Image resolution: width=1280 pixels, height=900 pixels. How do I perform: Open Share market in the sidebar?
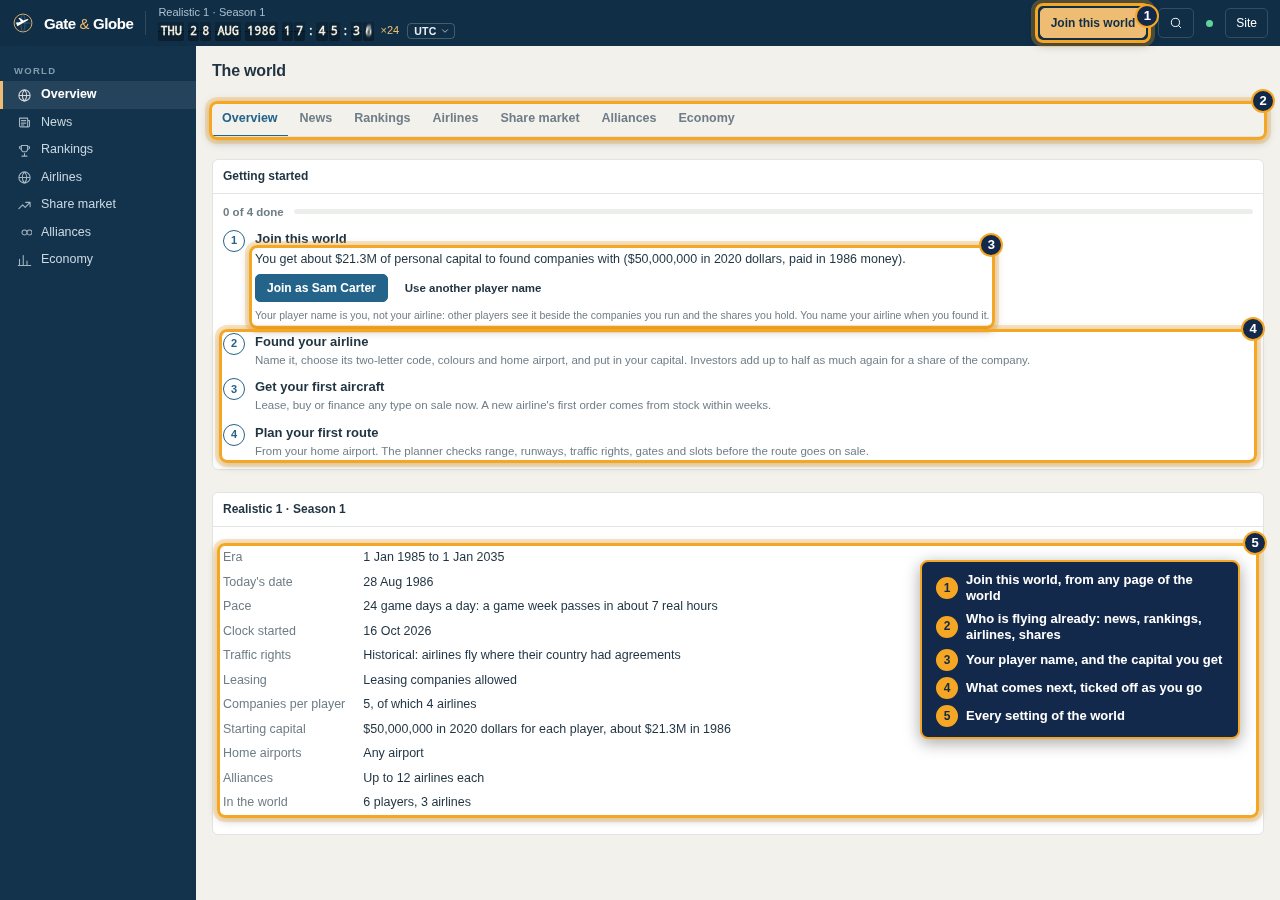pyautogui.click(x=98, y=204)
